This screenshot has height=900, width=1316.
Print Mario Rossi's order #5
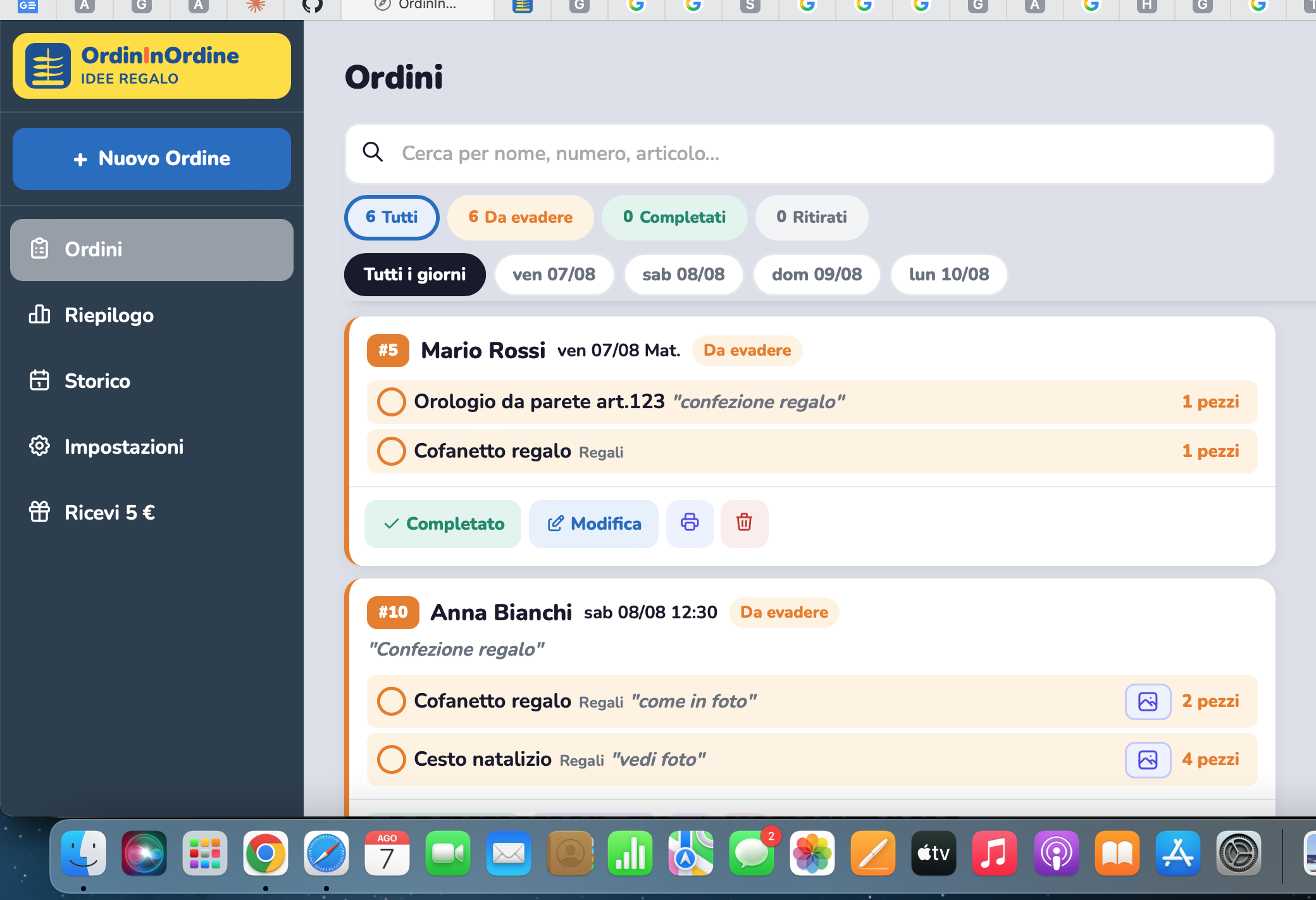coord(690,523)
